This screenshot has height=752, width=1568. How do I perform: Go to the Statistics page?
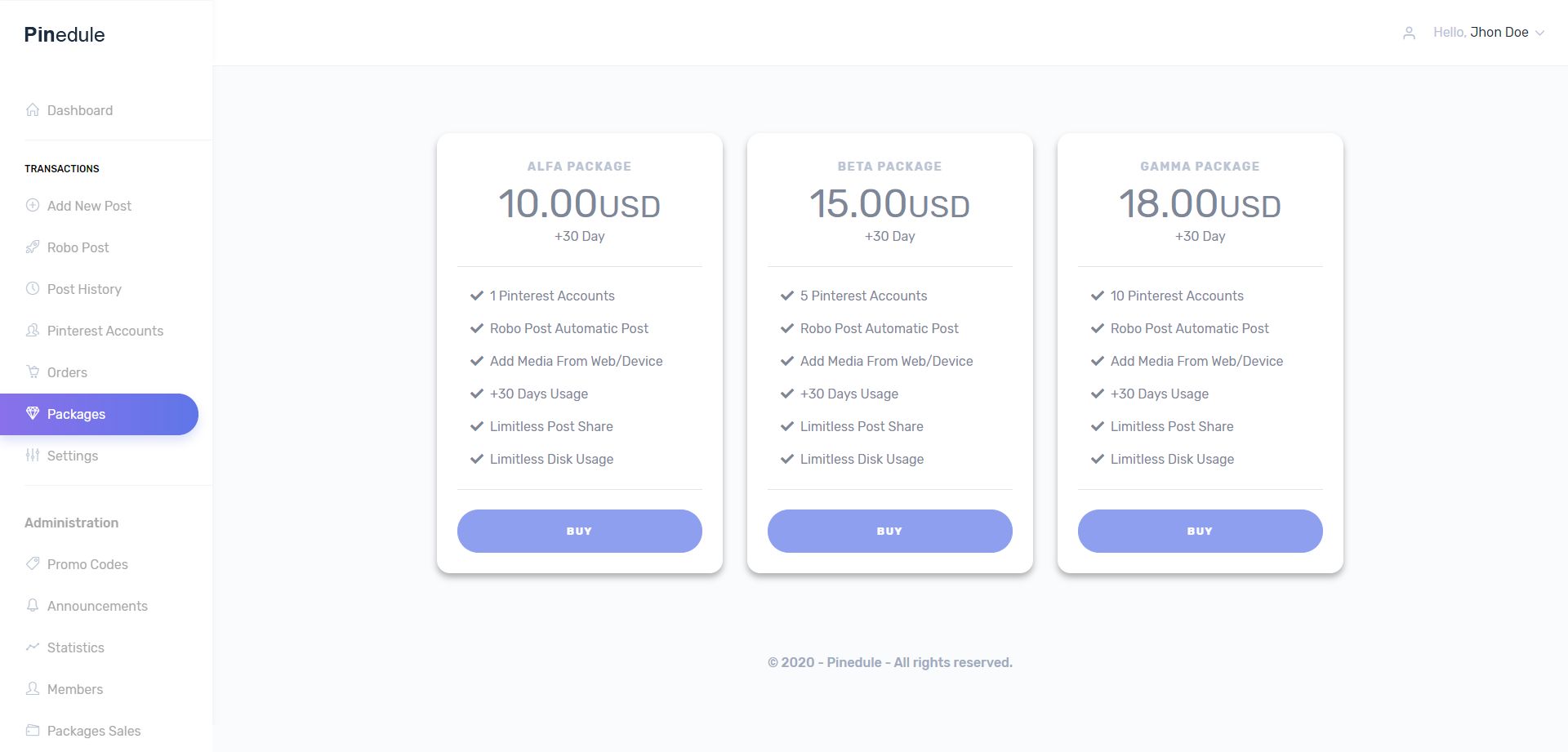coord(75,647)
